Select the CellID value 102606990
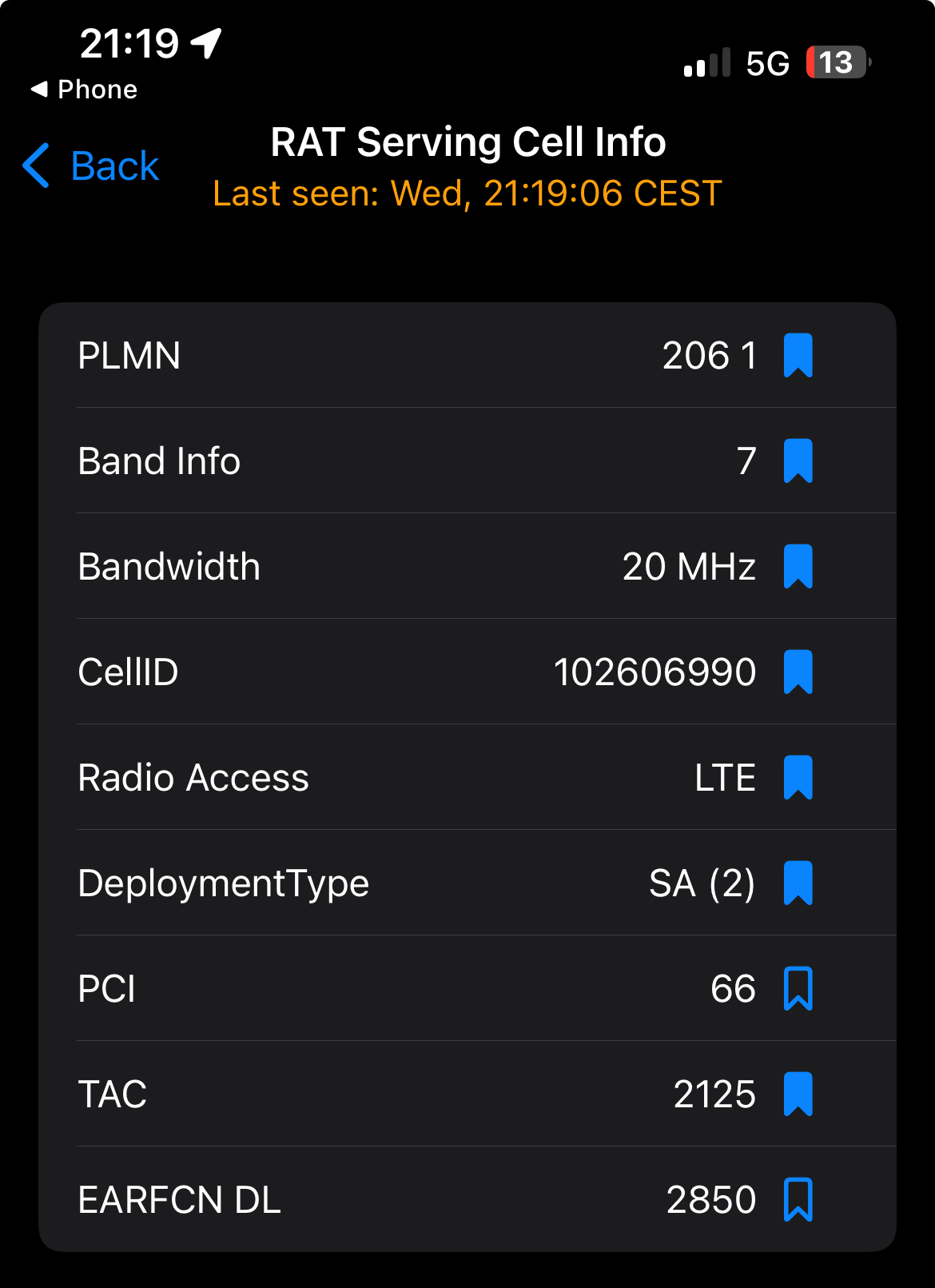This screenshot has width=935, height=1288. (x=654, y=672)
